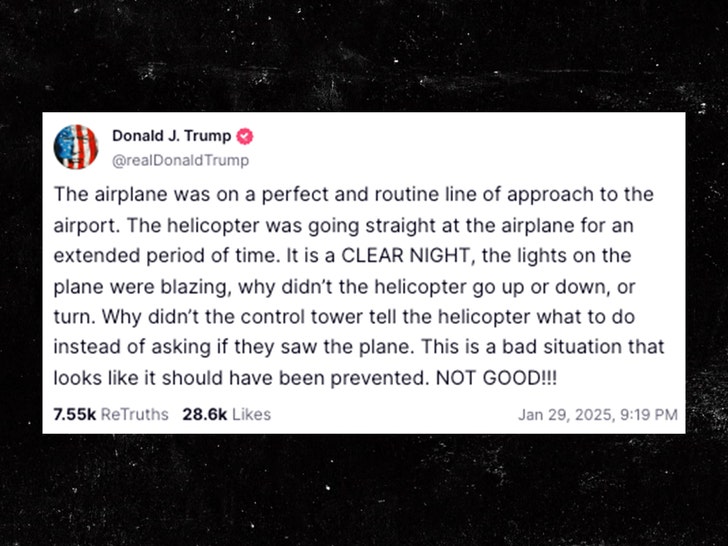
Task: Click the 7.55k ReTruths count
Action: (75, 414)
